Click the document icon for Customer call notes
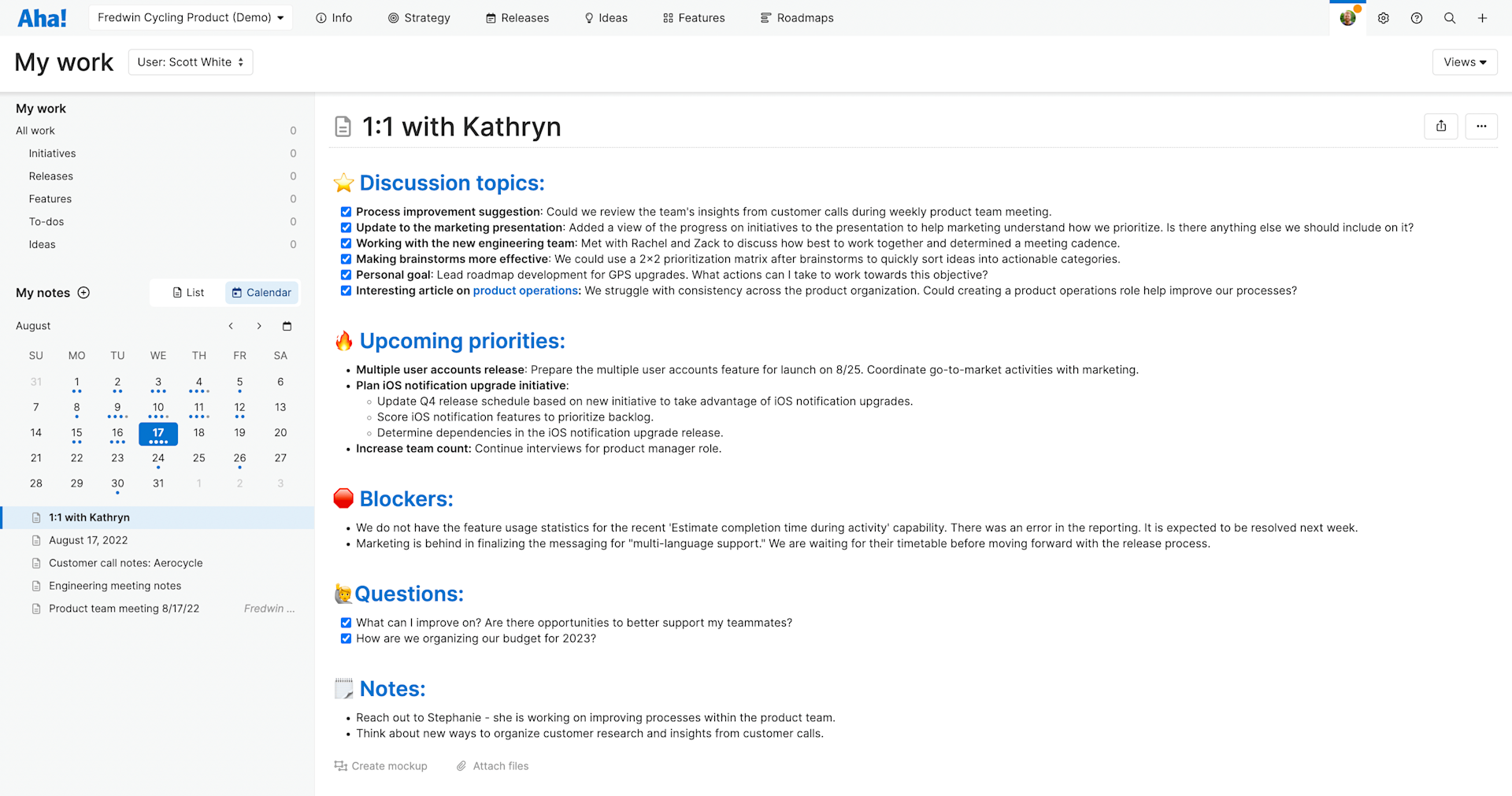The width and height of the screenshot is (1512, 796). pyautogui.click(x=36, y=563)
